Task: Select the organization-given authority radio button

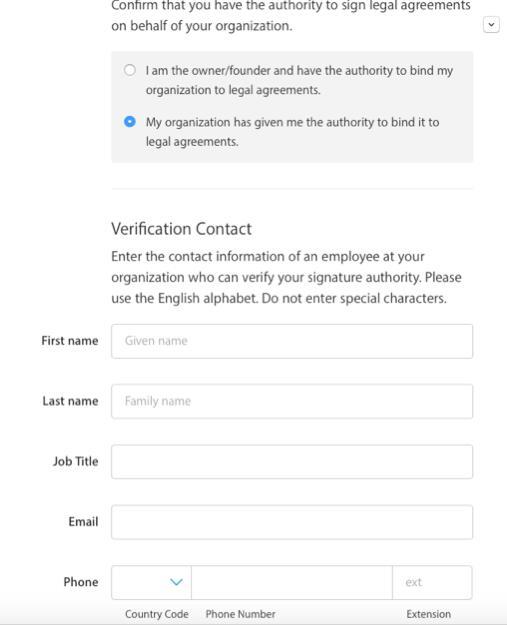Action: 130,121
